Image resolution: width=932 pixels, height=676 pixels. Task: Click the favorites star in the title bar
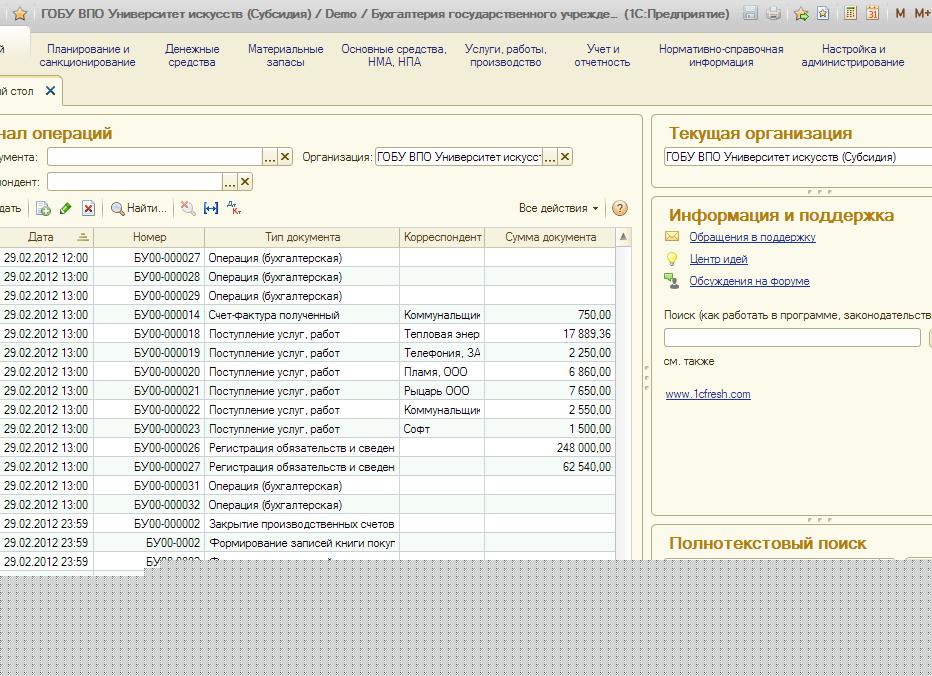click(x=20, y=14)
